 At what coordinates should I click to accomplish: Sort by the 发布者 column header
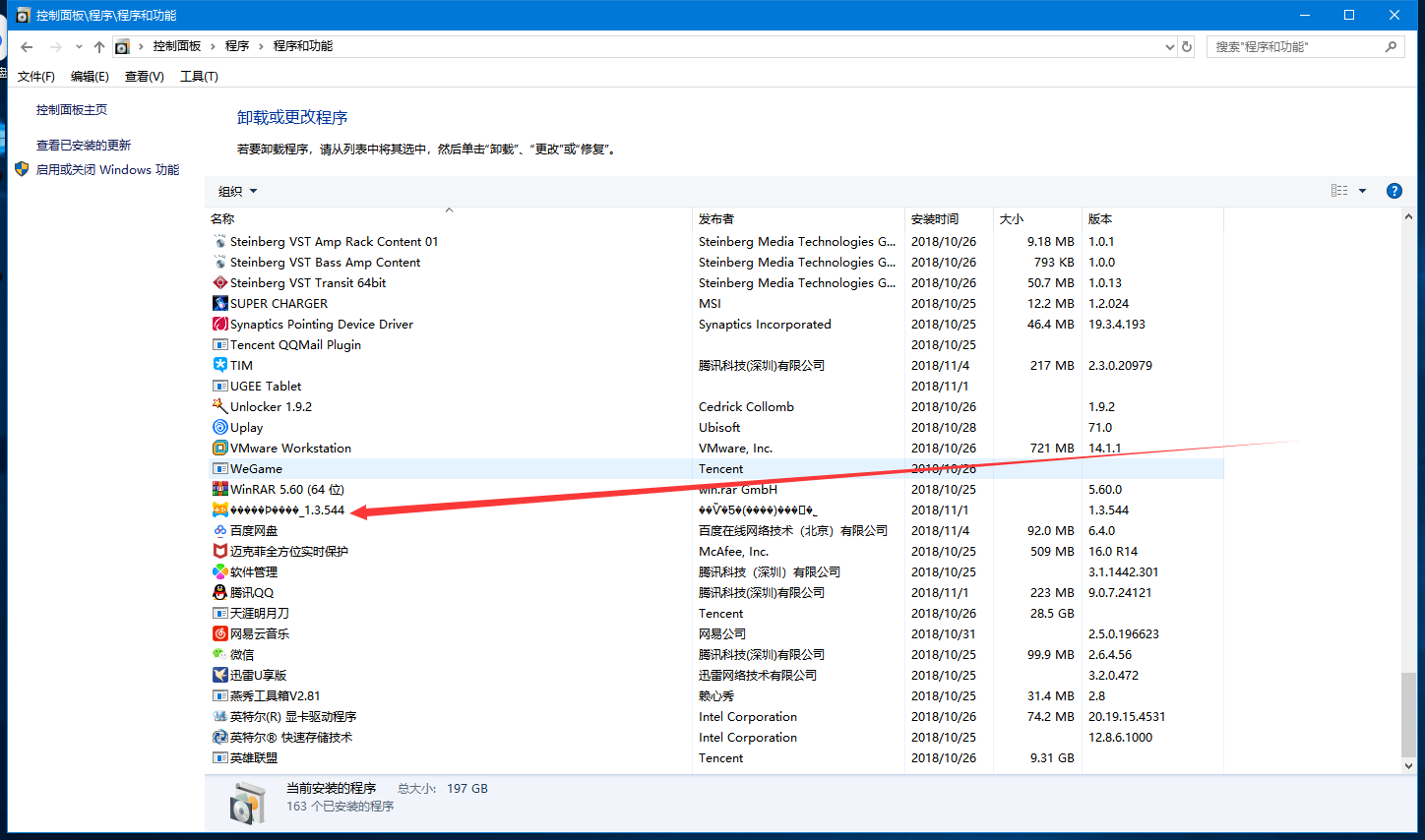(x=798, y=218)
